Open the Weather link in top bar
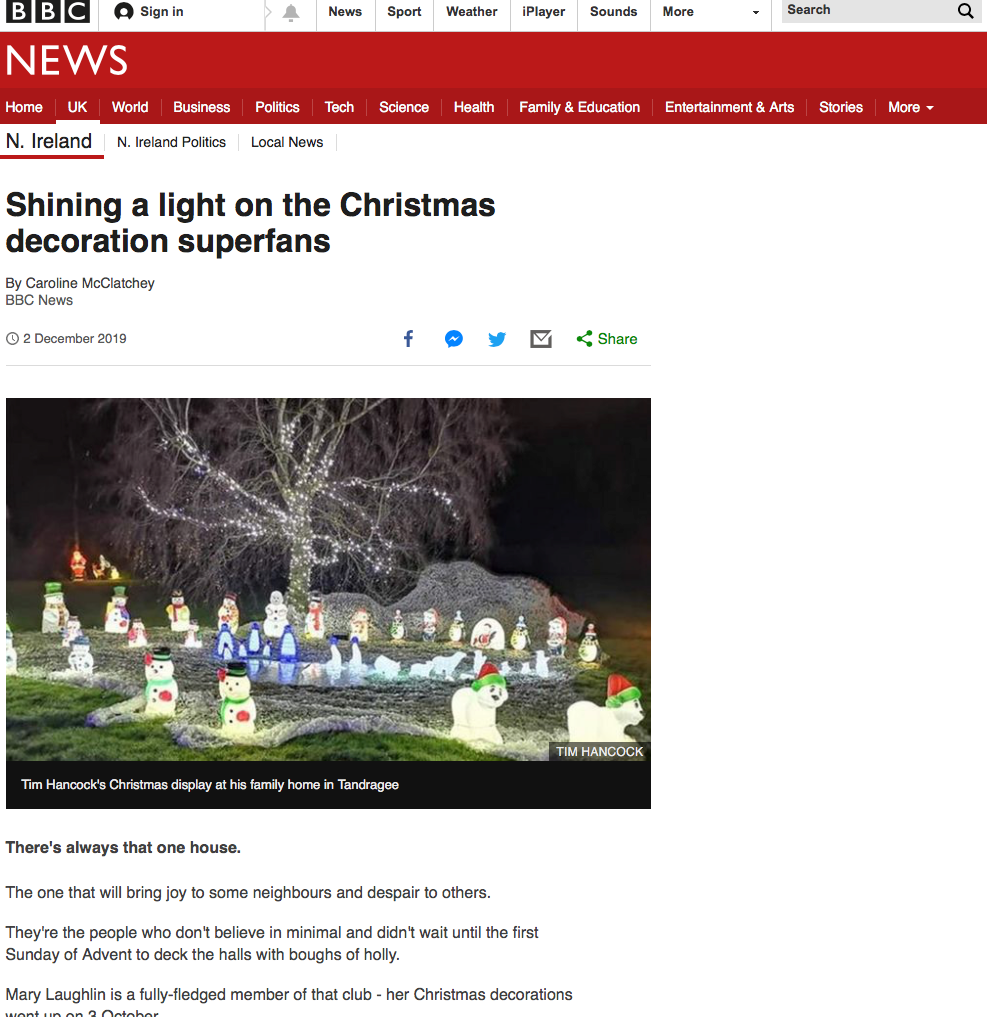 tap(471, 12)
